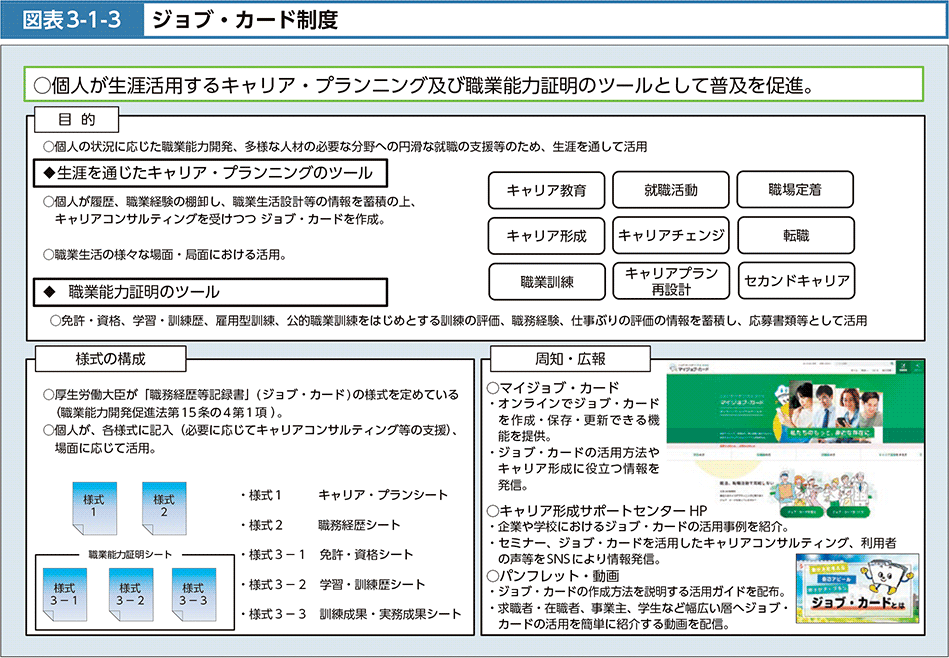
Task: Choose the キャリアチェンジ box
Action: coord(670,236)
